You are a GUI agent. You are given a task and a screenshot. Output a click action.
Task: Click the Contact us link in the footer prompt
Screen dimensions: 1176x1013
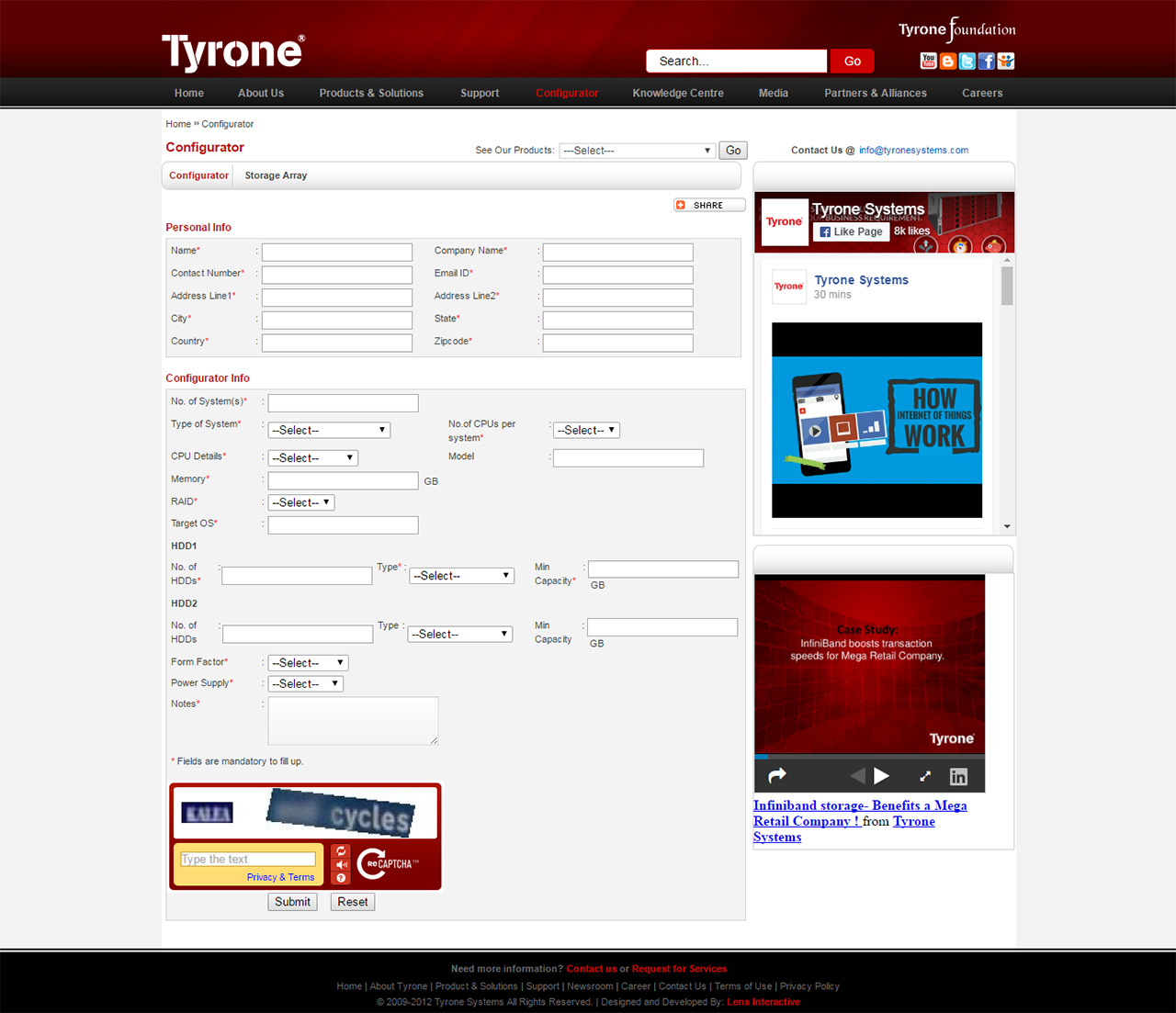[x=592, y=969]
